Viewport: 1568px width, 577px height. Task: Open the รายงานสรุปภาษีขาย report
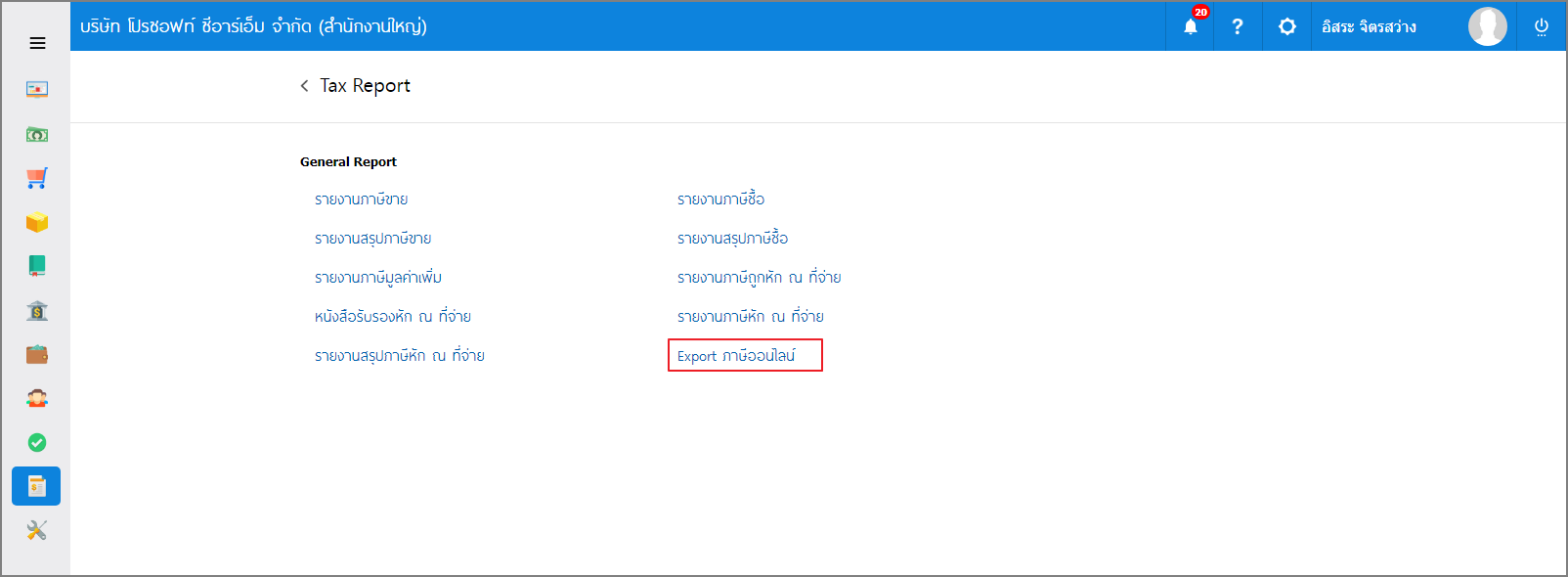coord(373,239)
